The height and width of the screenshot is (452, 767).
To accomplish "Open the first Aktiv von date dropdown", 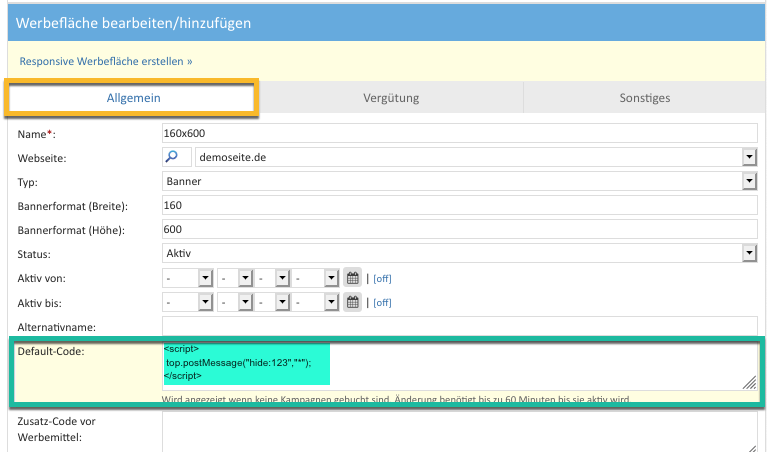I will (x=188, y=278).
